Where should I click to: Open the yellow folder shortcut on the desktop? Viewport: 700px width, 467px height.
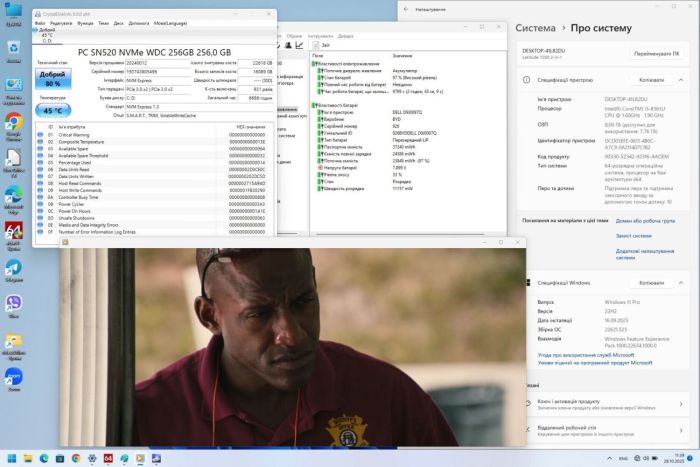tap(13, 347)
